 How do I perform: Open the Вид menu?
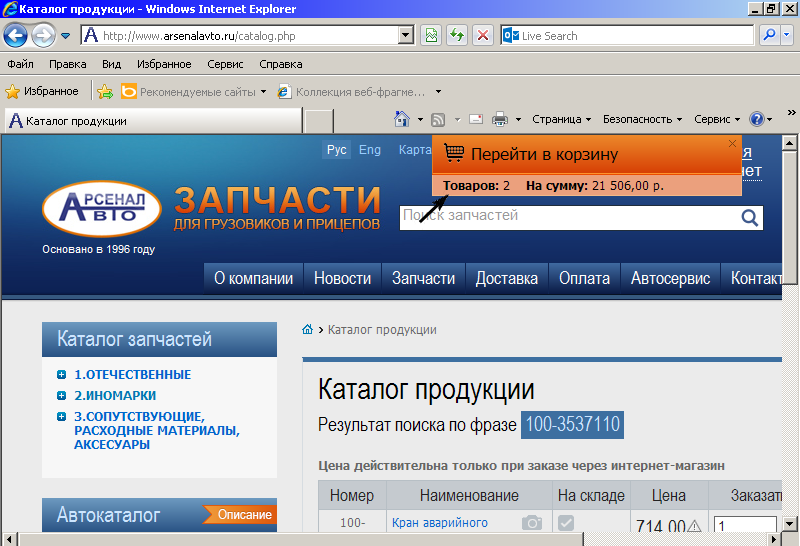(111, 64)
